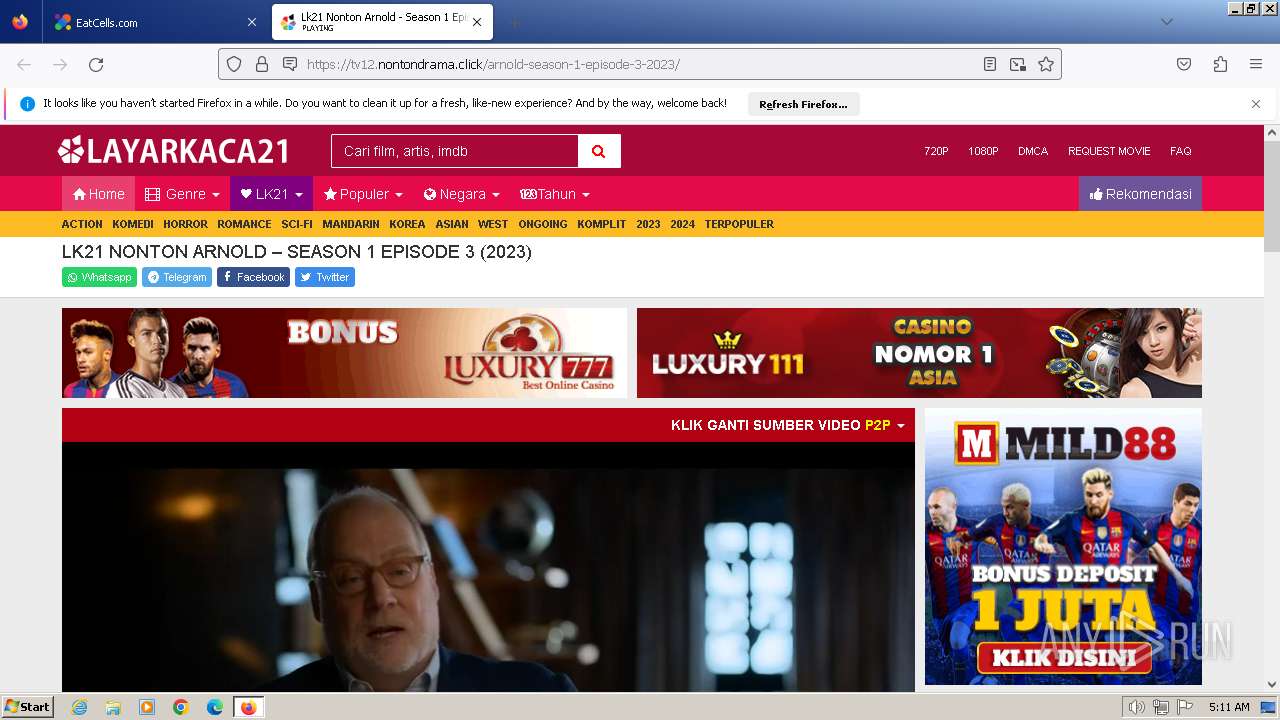Launch Chrome from the taskbar

181,707
